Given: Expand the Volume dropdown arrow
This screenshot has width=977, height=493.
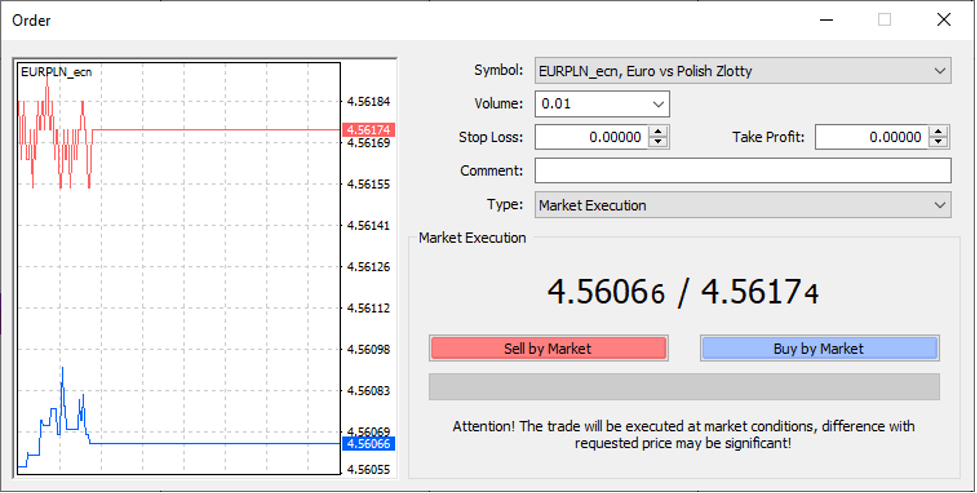Looking at the screenshot, I should 657,104.
